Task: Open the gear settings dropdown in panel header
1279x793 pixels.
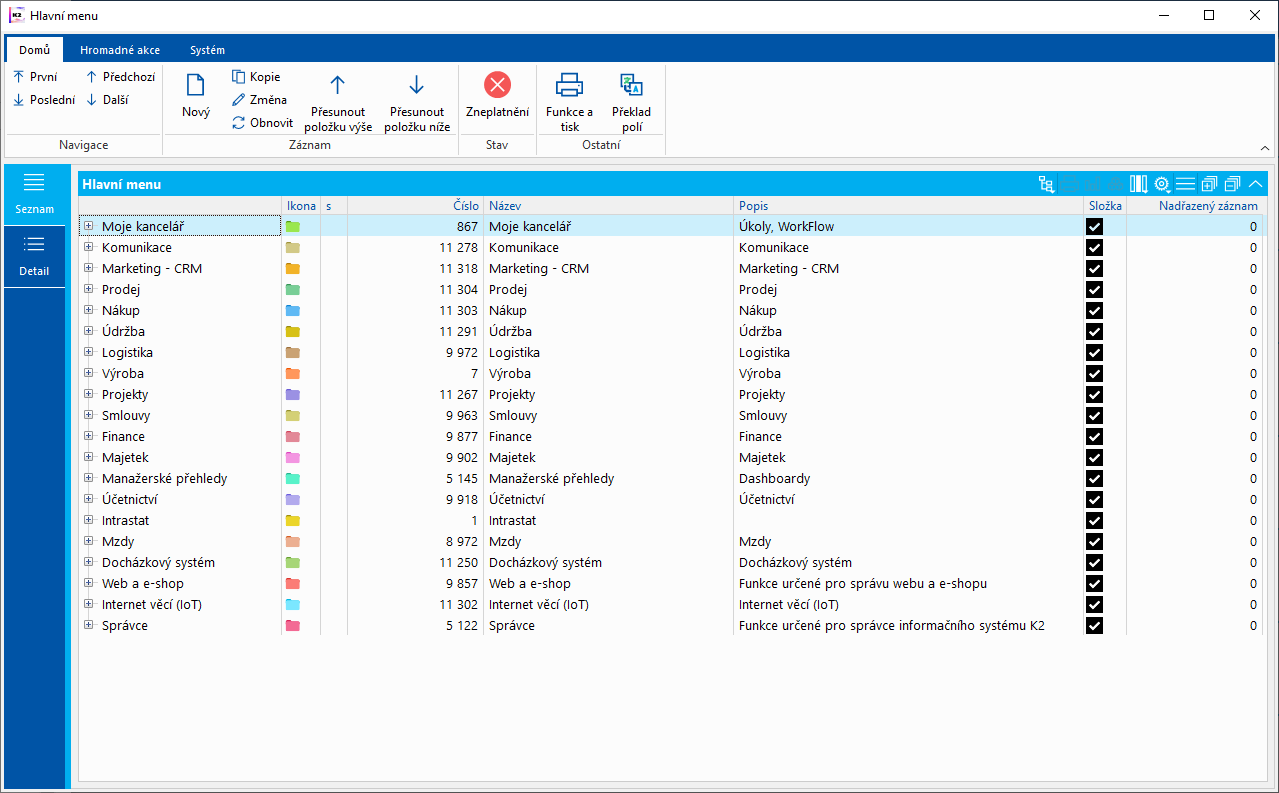Action: (x=1162, y=184)
